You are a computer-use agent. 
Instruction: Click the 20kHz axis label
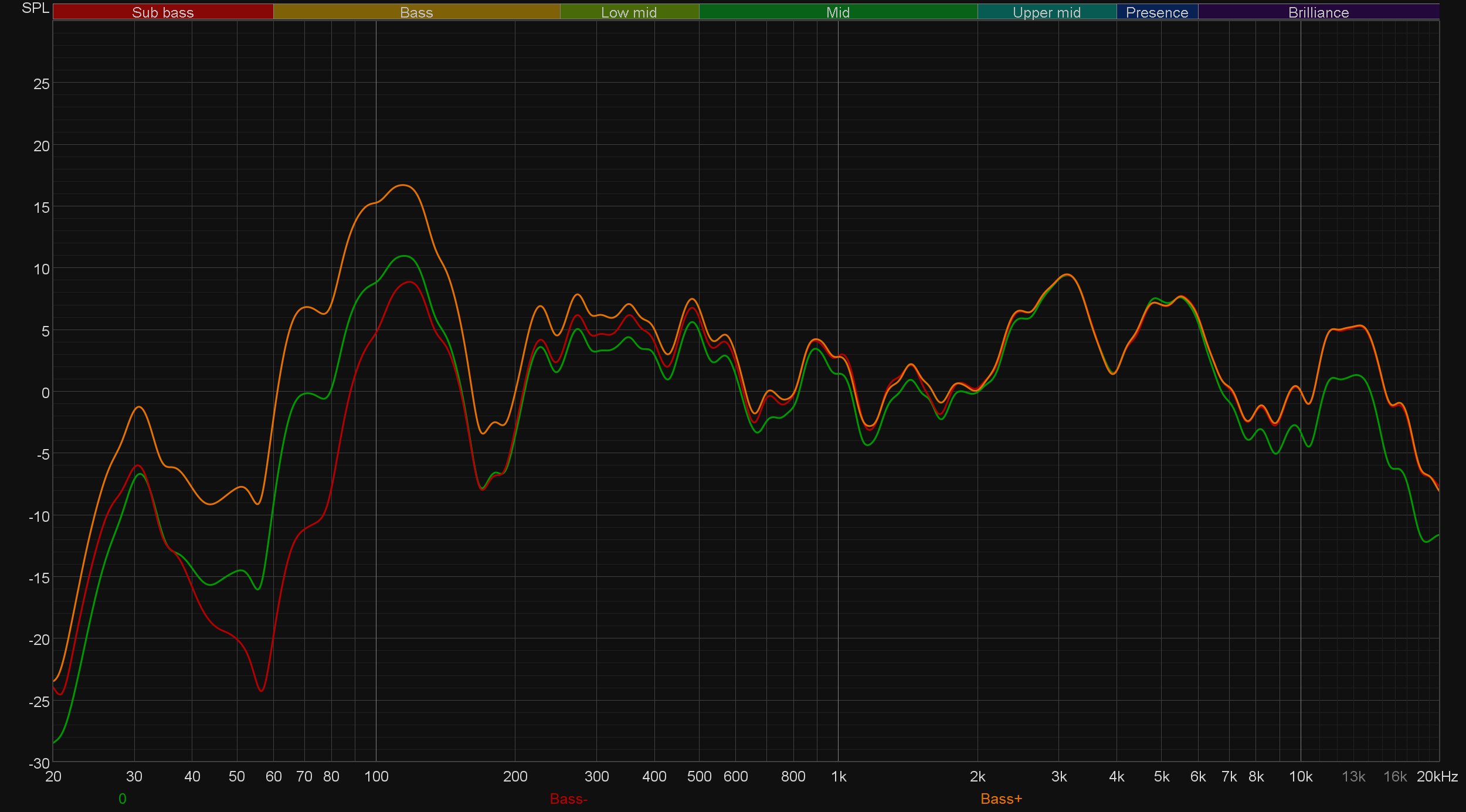pyautogui.click(x=1437, y=776)
